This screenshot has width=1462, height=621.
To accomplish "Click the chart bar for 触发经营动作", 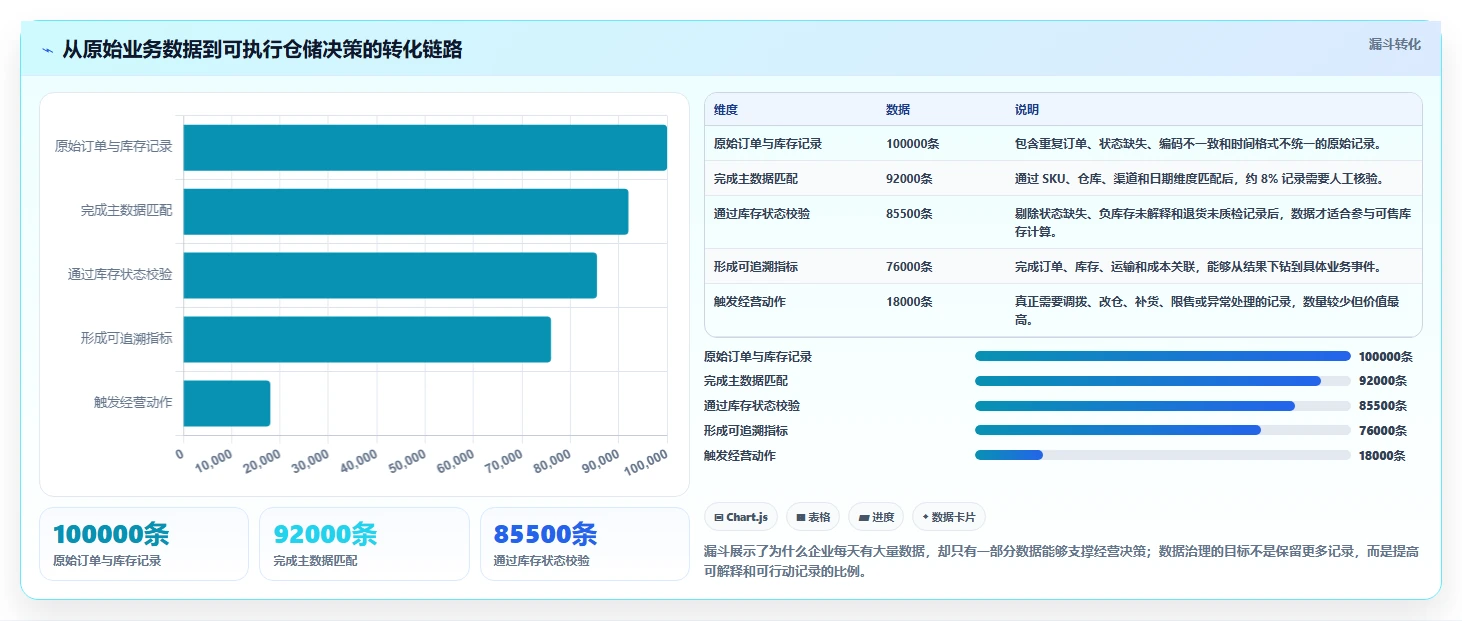I will pyautogui.click(x=227, y=403).
